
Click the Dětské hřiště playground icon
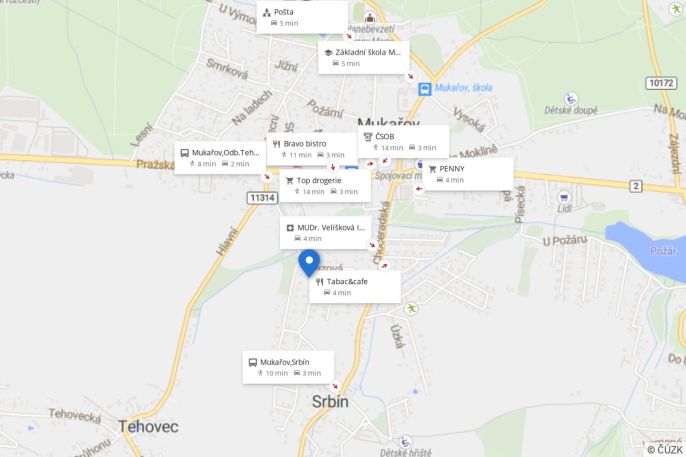click(x=405, y=441)
